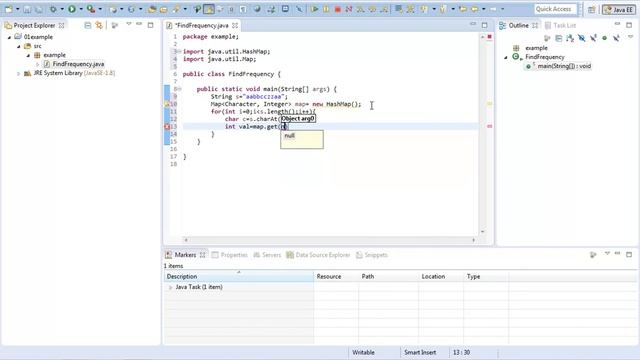Open the External Tools dropdown arrow
Screen dimensions: 640x360
[x=100, y=9]
